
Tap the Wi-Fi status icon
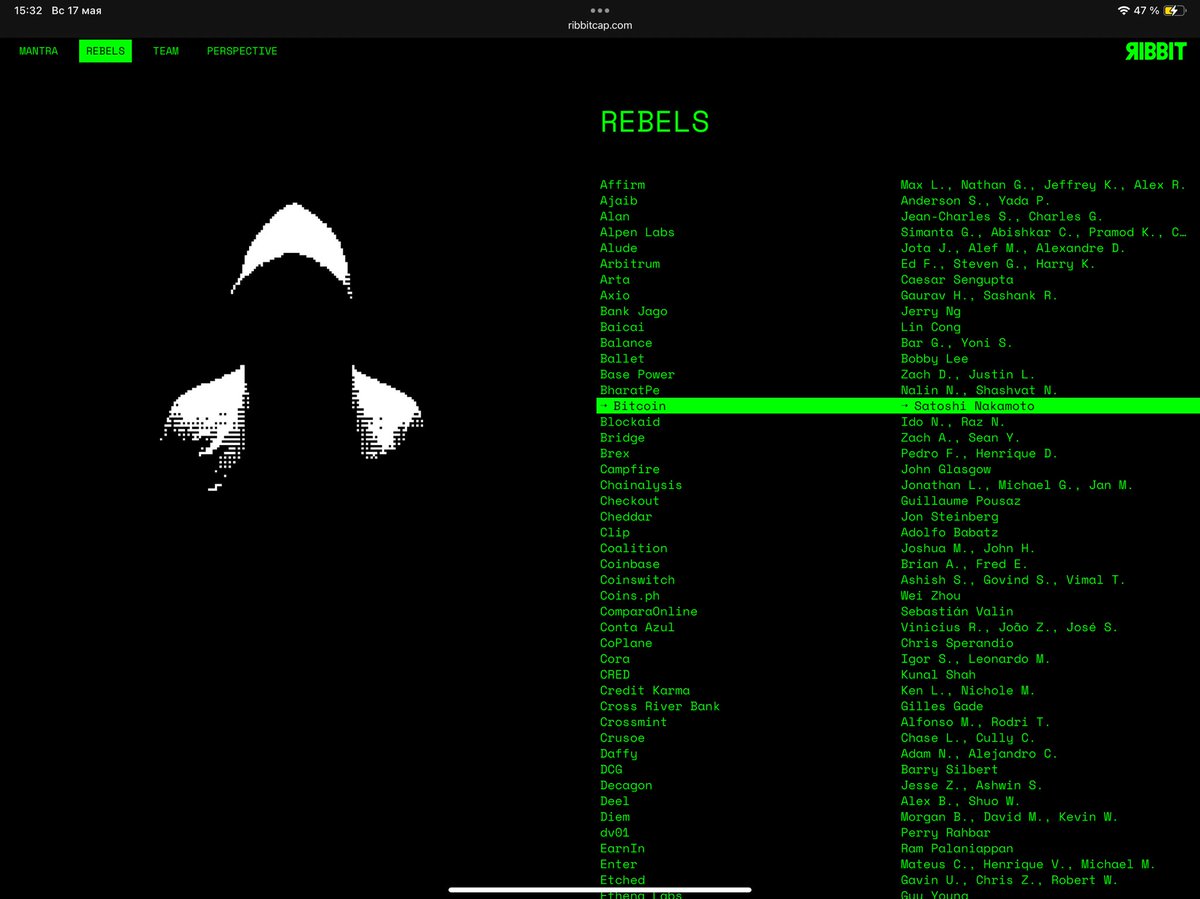coord(1124,10)
